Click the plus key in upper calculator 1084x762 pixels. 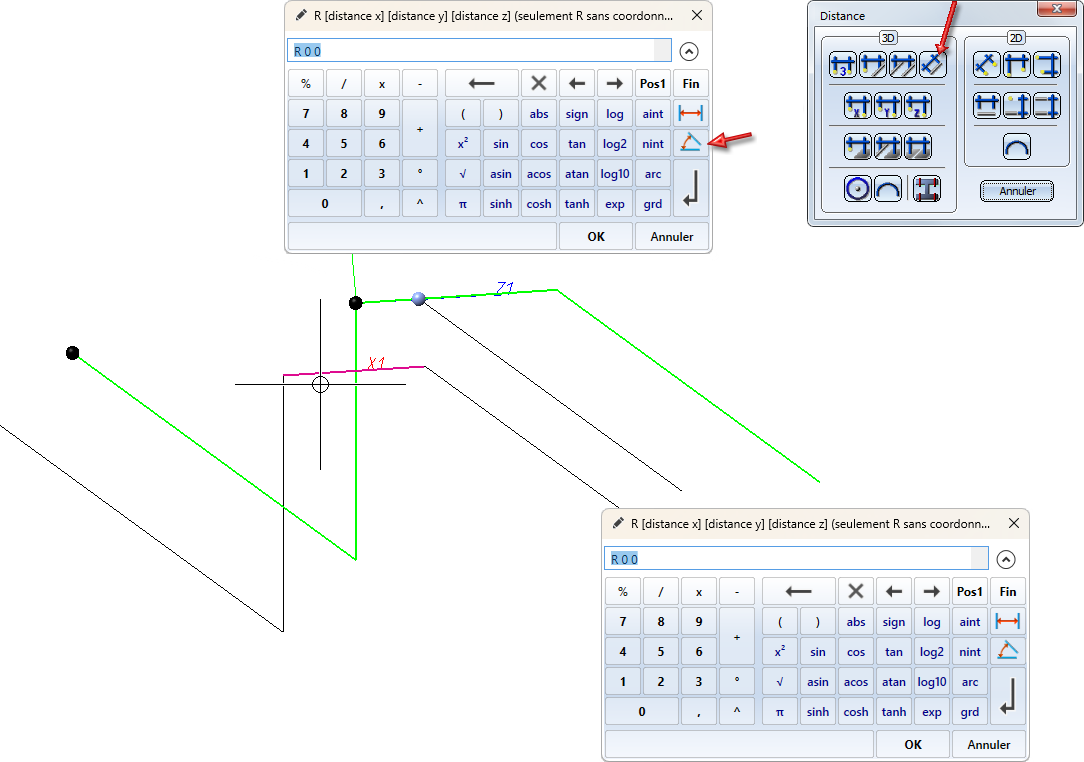420,129
